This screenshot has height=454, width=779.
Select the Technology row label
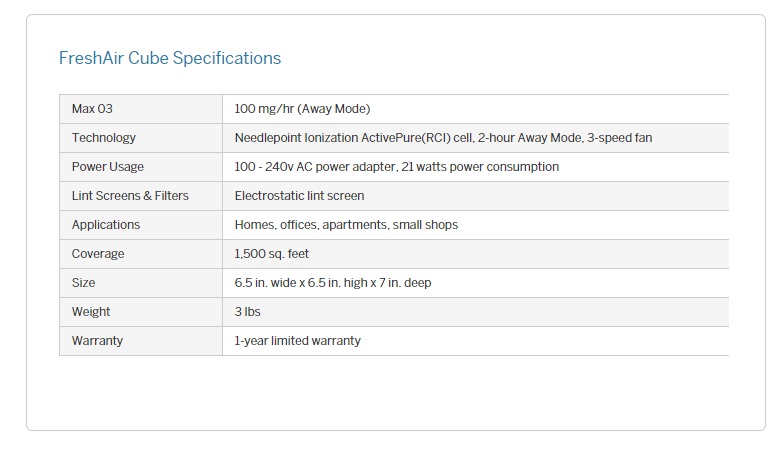pyautogui.click(x=104, y=138)
